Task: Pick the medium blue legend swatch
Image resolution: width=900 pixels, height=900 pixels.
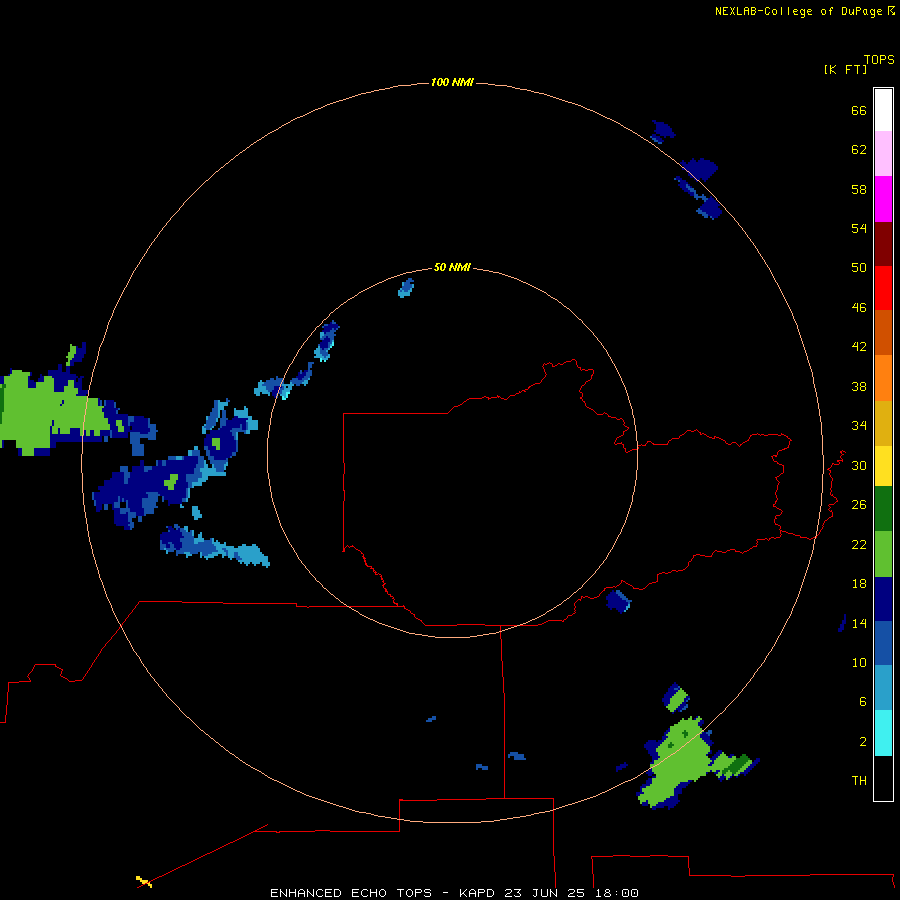Action: pos(883,643)
